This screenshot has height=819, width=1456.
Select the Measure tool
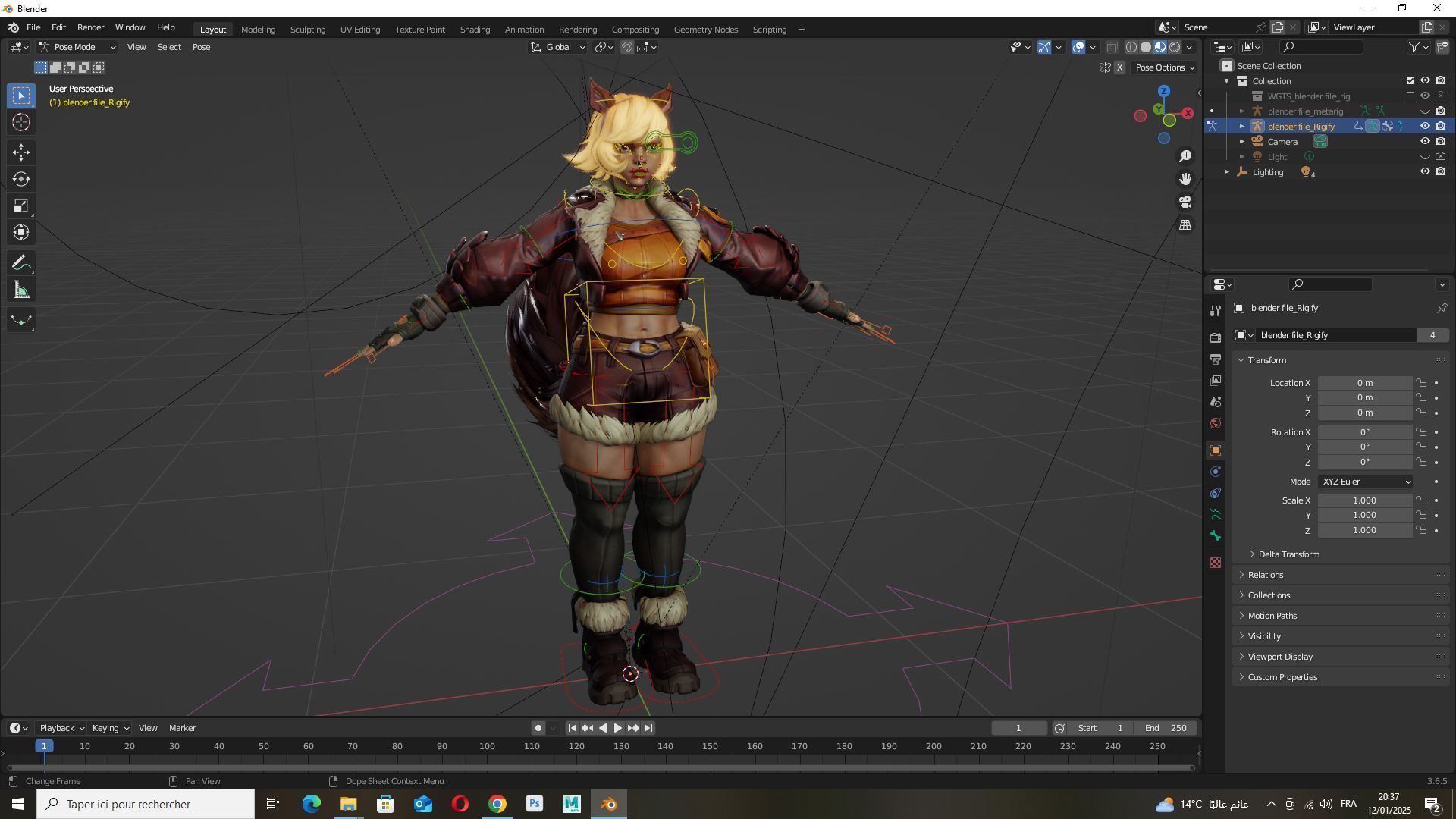point(21,290)
